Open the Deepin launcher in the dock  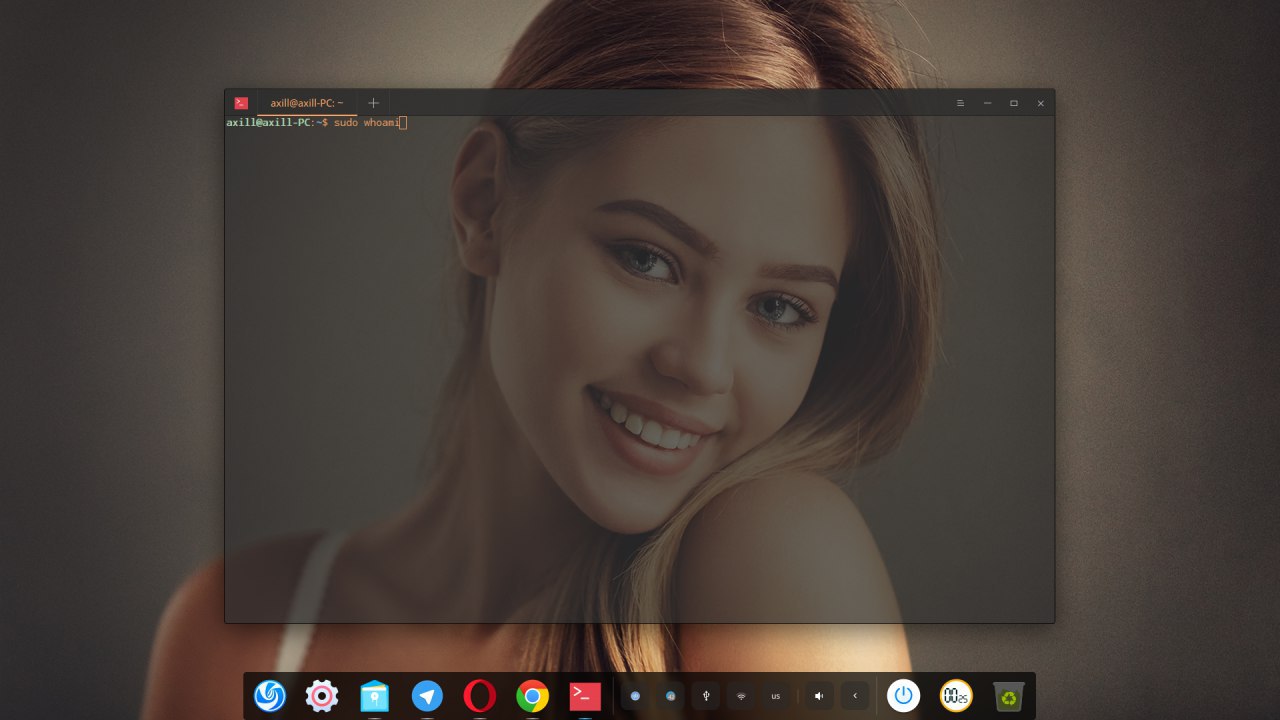point(270,696)
